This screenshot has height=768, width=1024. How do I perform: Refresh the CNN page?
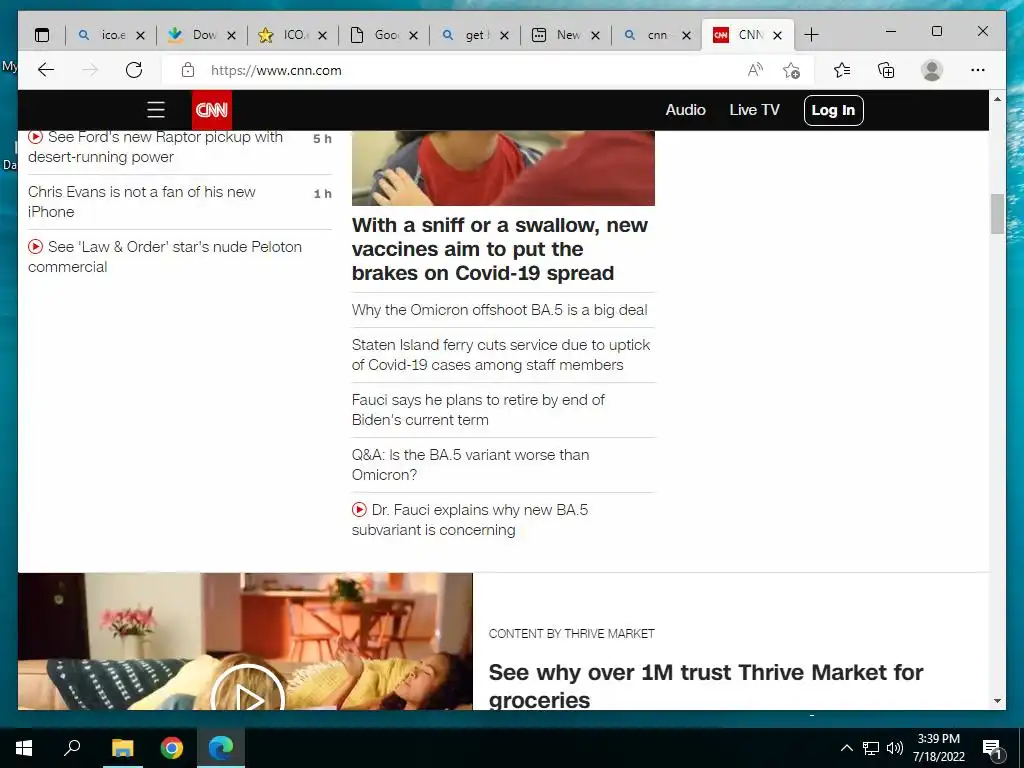coord(134,70)
